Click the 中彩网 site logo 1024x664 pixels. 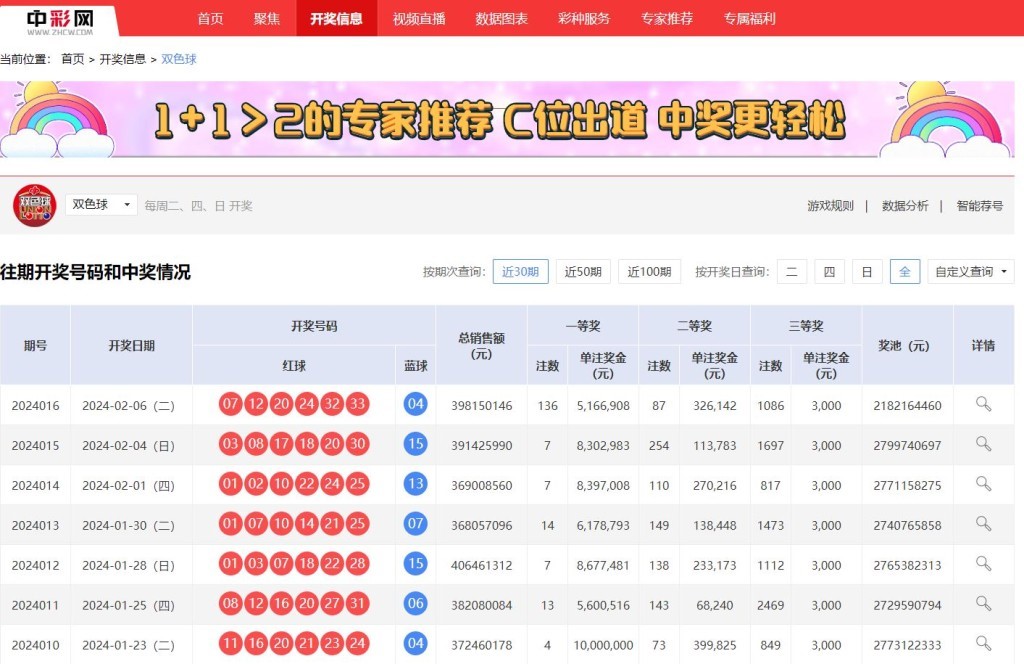[x=60, y=20]
